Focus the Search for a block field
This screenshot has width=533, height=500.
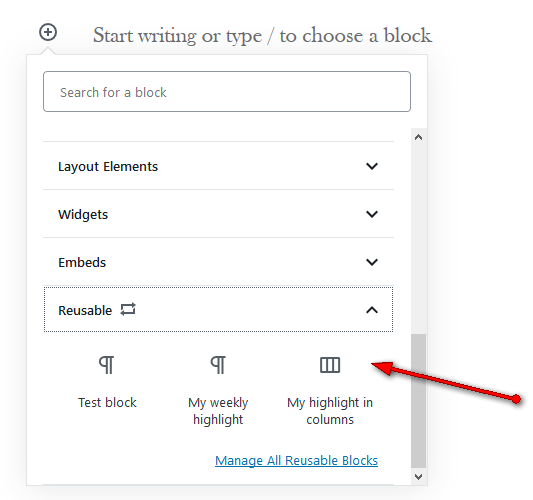pyautogui.click(x=227, y=91)
